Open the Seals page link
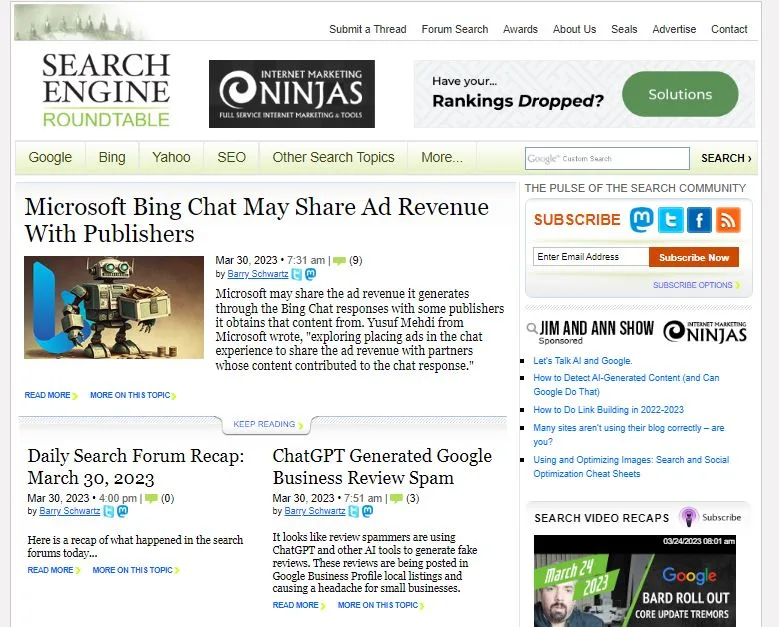 [x=624, y=29]
